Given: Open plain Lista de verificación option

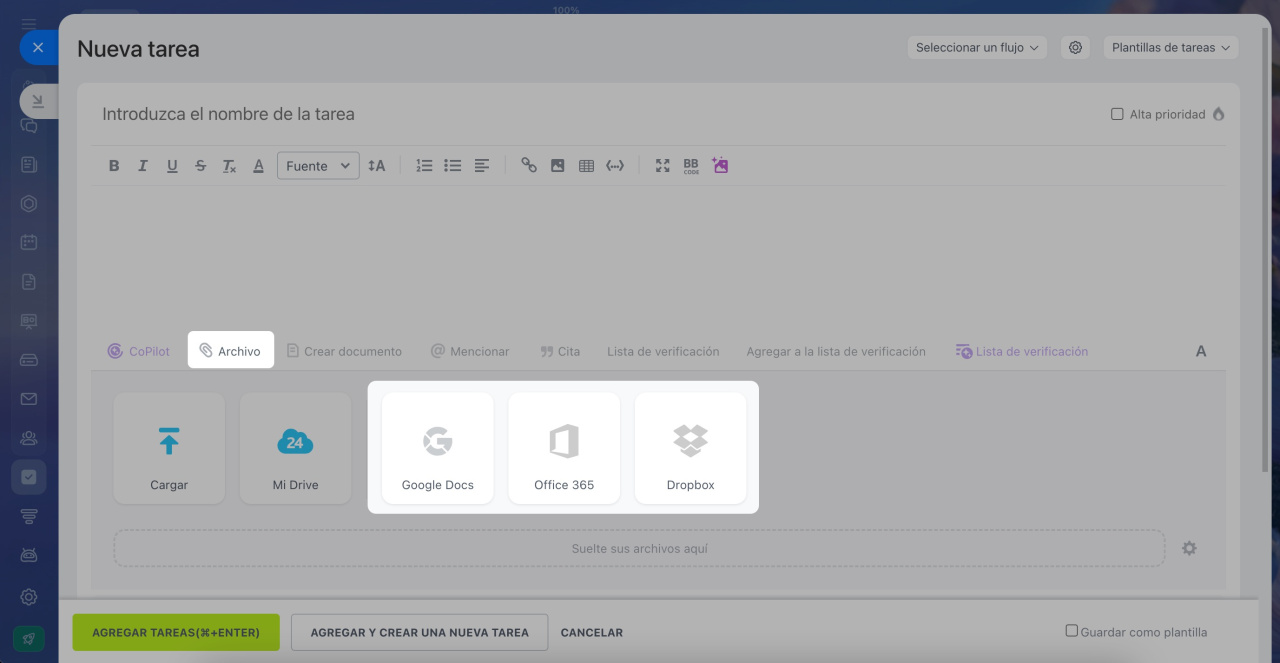Looking at the screenshot, I should point(663,351).
